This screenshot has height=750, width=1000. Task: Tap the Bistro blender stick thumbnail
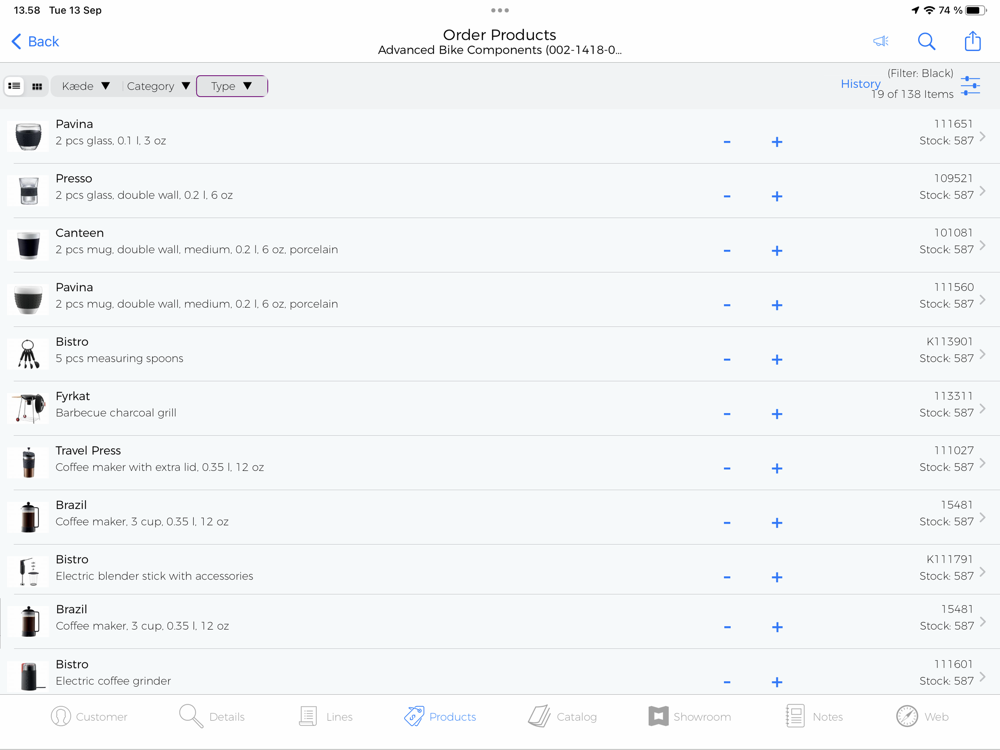pyautogui.click(x=28, y=571)
